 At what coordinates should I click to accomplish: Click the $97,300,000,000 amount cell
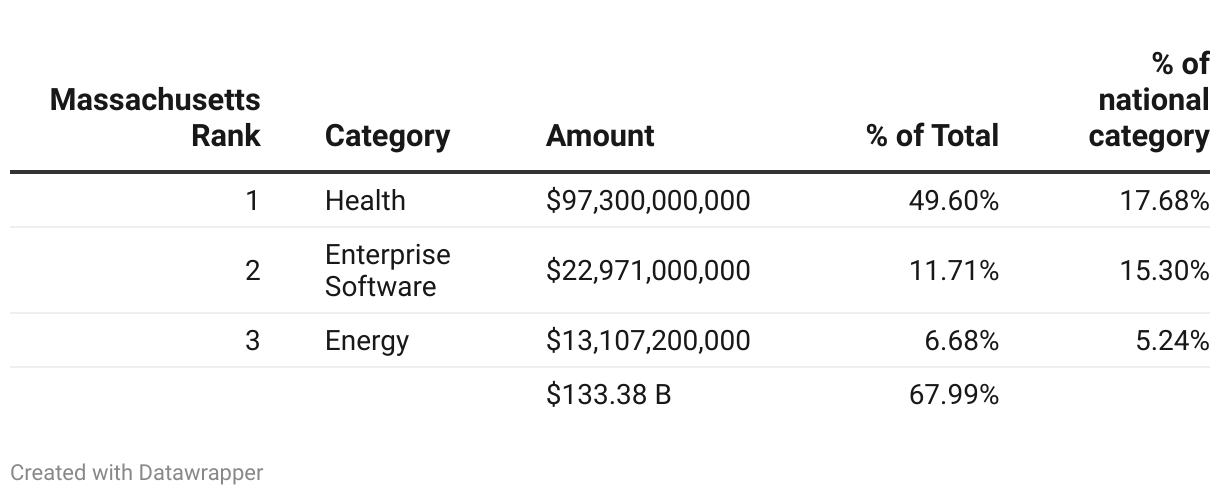coord(647,200)
